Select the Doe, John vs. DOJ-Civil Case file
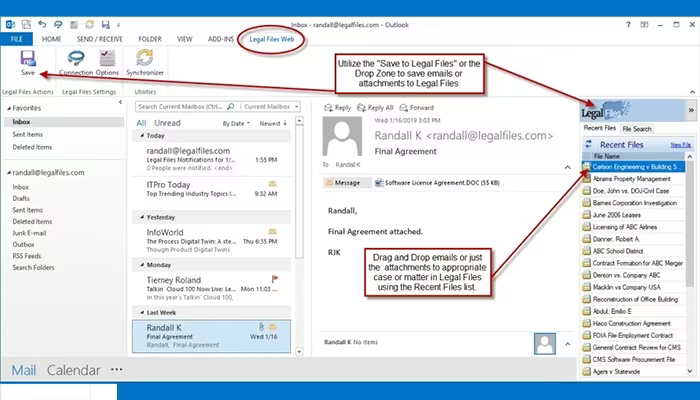Viewport: 700px width, 400px height. (x=633, y=191)
